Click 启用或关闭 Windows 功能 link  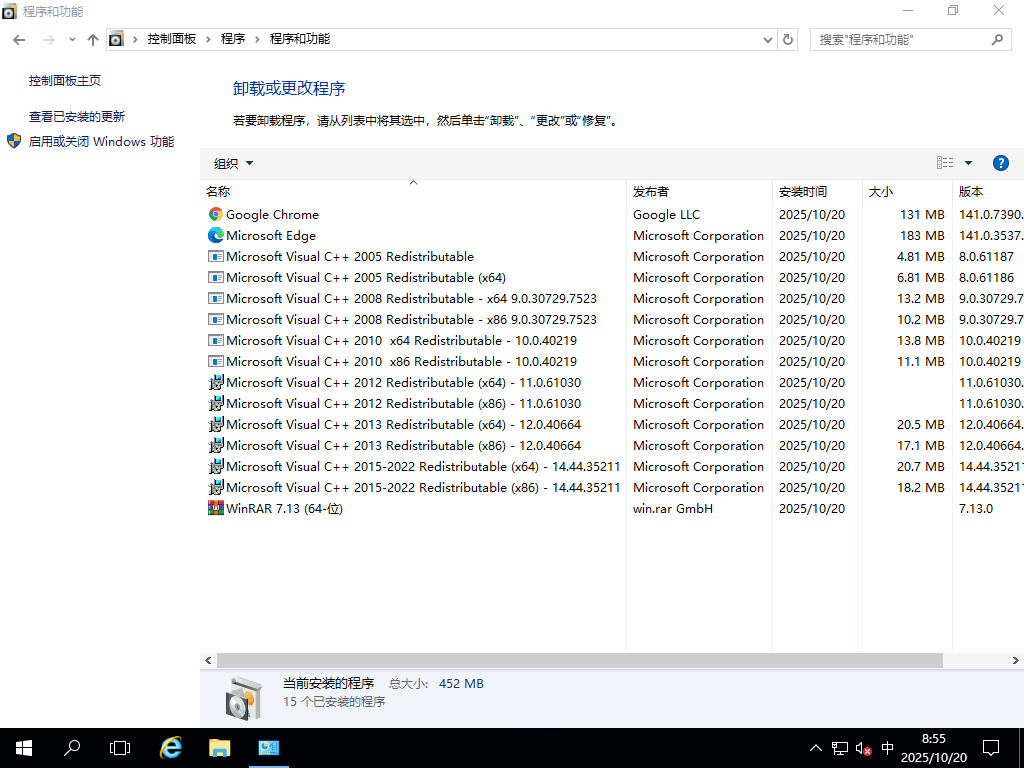100,141
